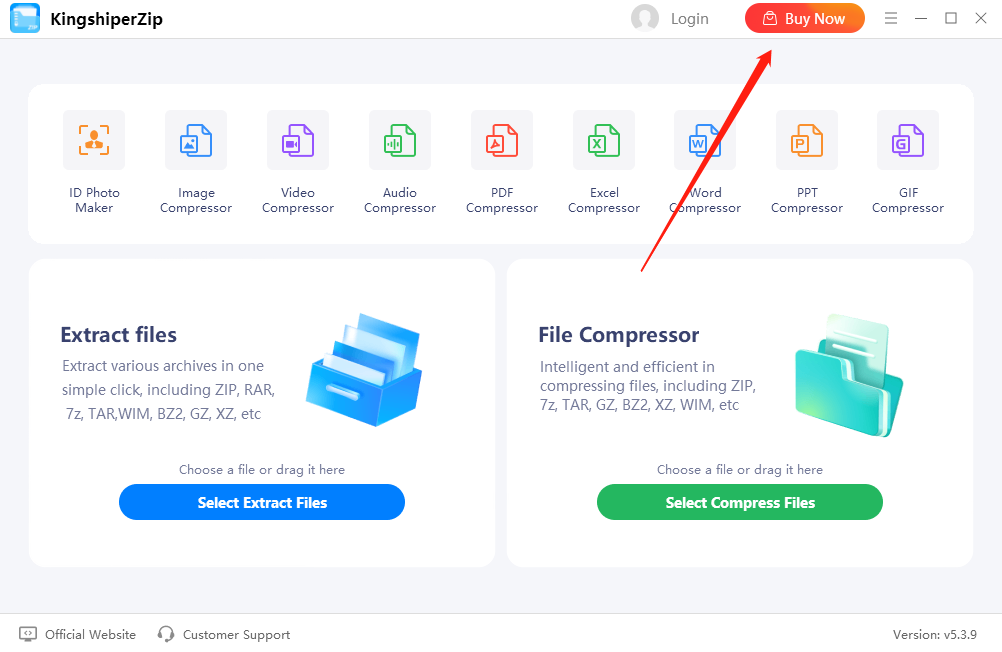Screen dimensions: 1002x652
Task: Open the Official Website link
Action: pos(77,634)
